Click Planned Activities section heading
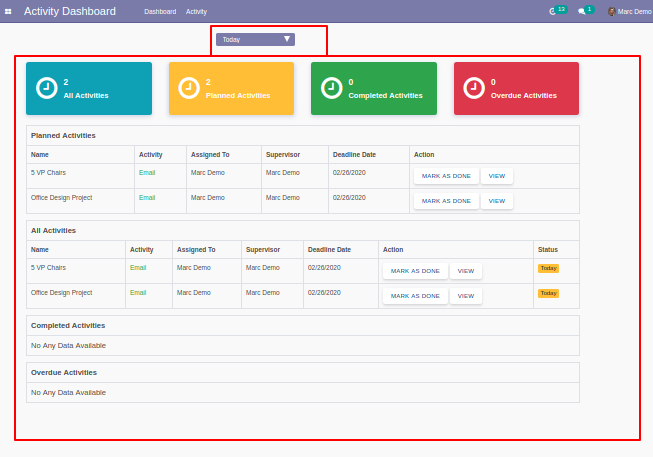Screen dimensions: 653x457 pos(63,135)
